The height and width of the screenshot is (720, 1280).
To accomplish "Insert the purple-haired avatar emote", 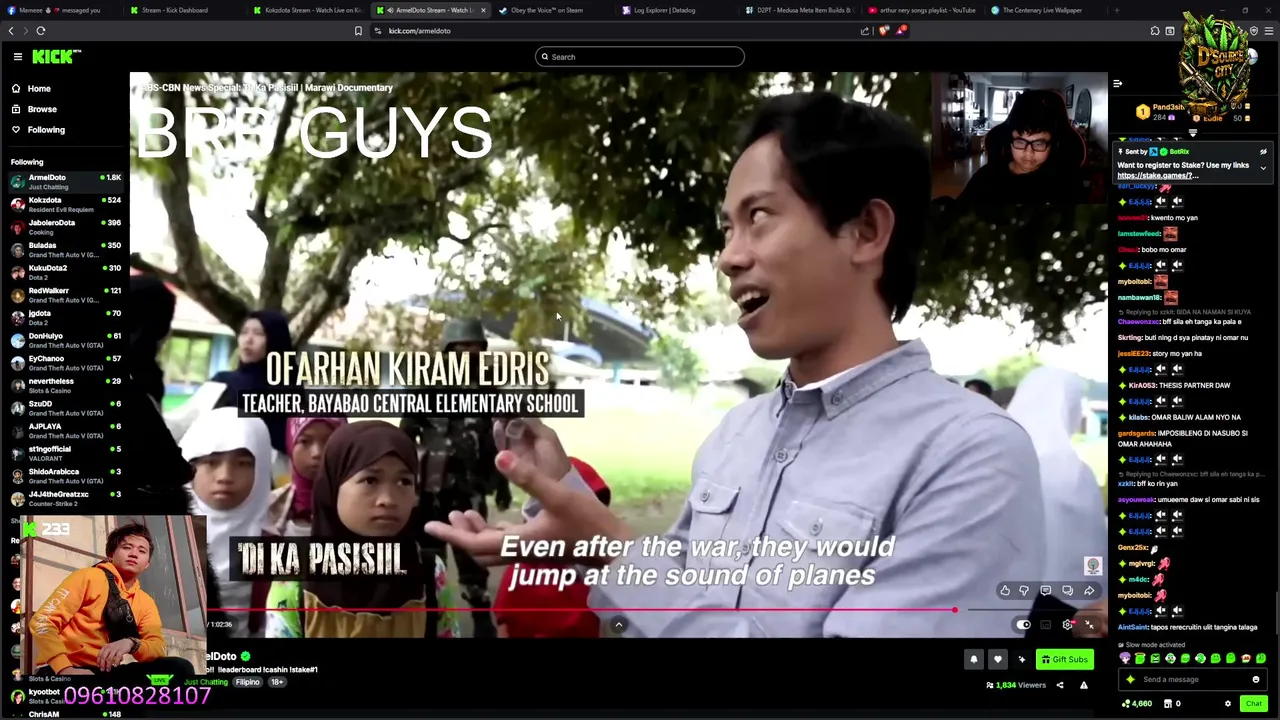I will tap(1125, 659).
